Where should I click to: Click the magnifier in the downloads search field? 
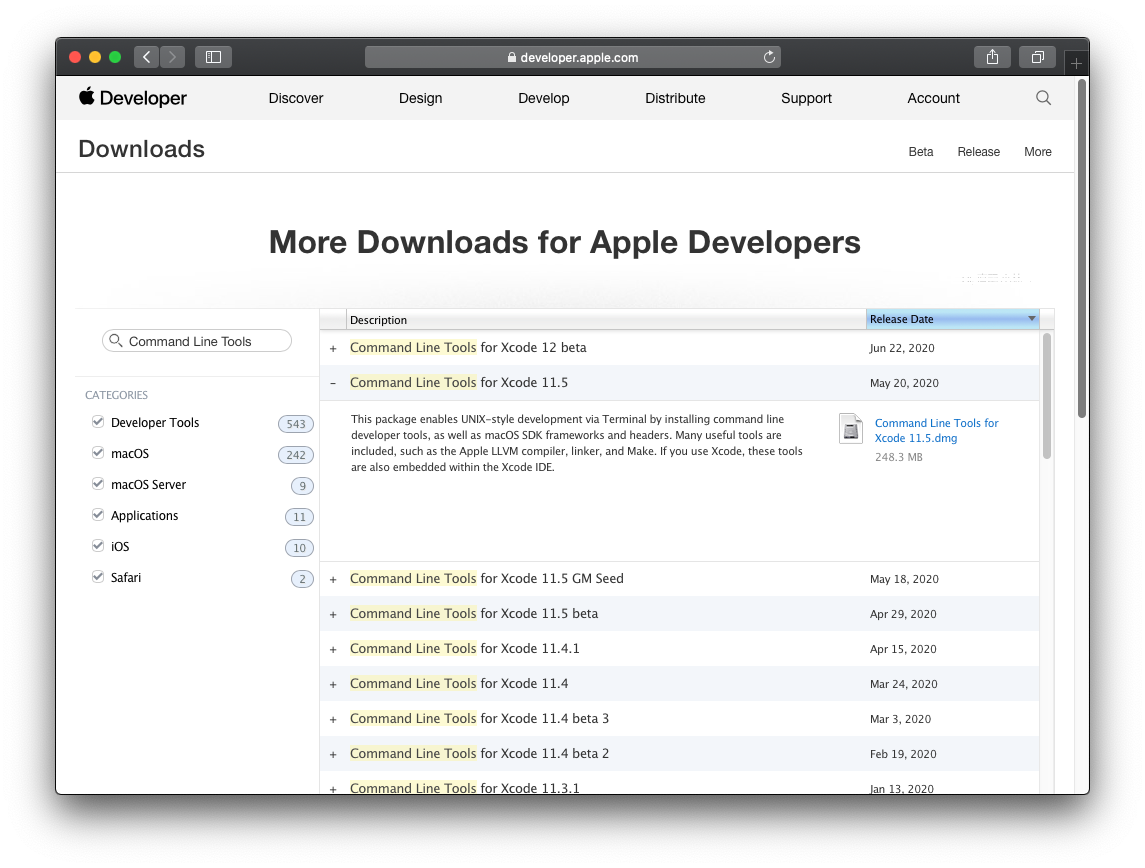coord(115,340)
